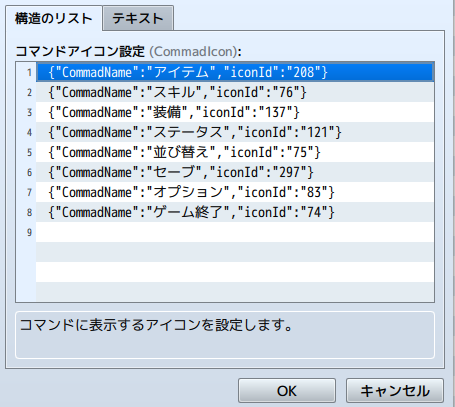Viewport: 455px width, 407px height.
Task: Select the アイテム iconId 208 row
Action: point(235,72)
